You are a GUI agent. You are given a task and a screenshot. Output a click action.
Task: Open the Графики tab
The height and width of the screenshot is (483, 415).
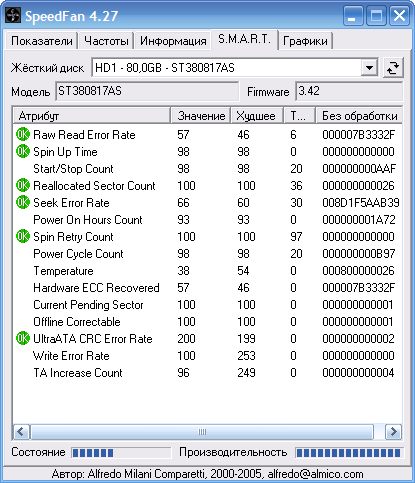point(305,41)
